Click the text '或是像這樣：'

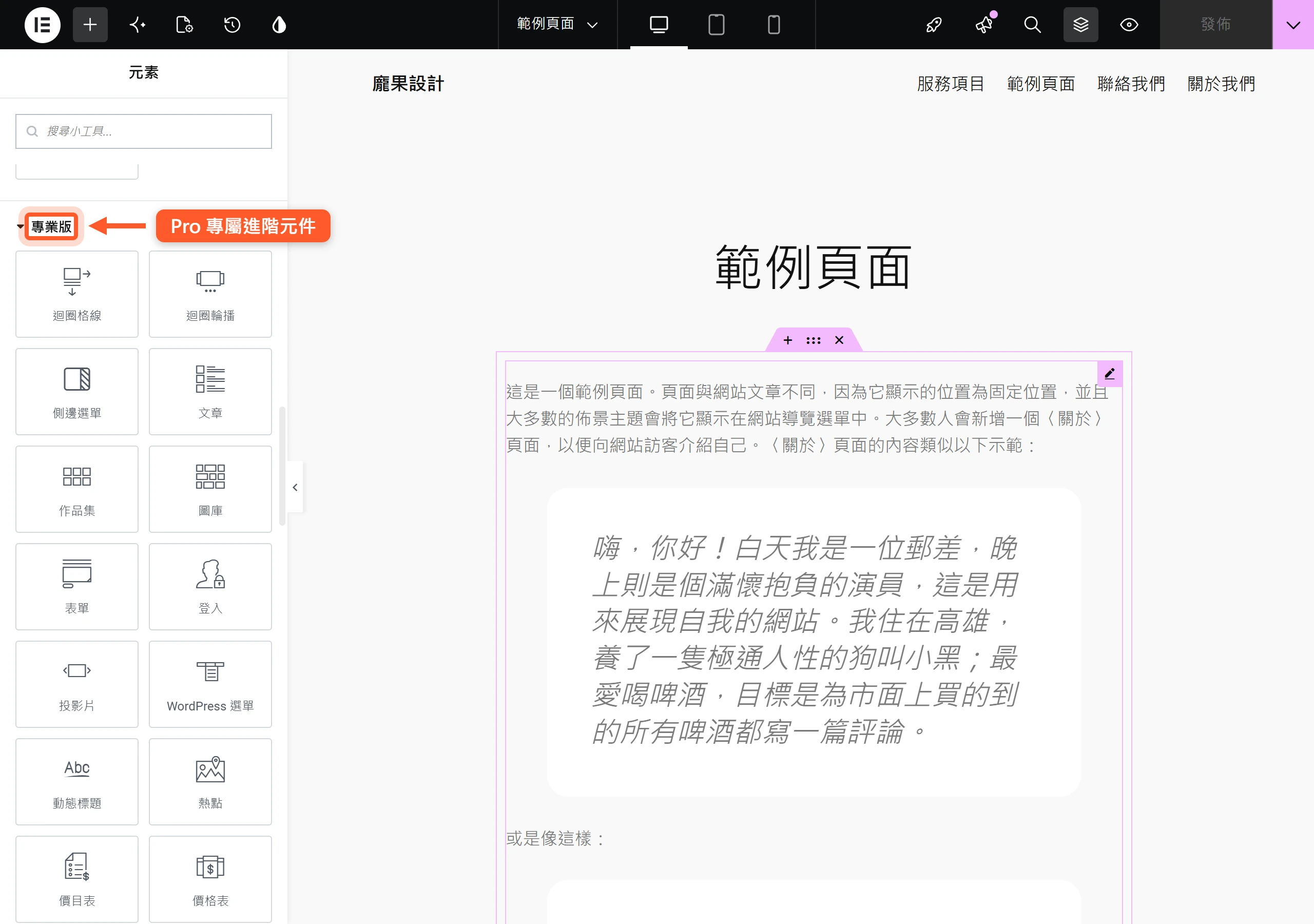click(x=556, y=839)
